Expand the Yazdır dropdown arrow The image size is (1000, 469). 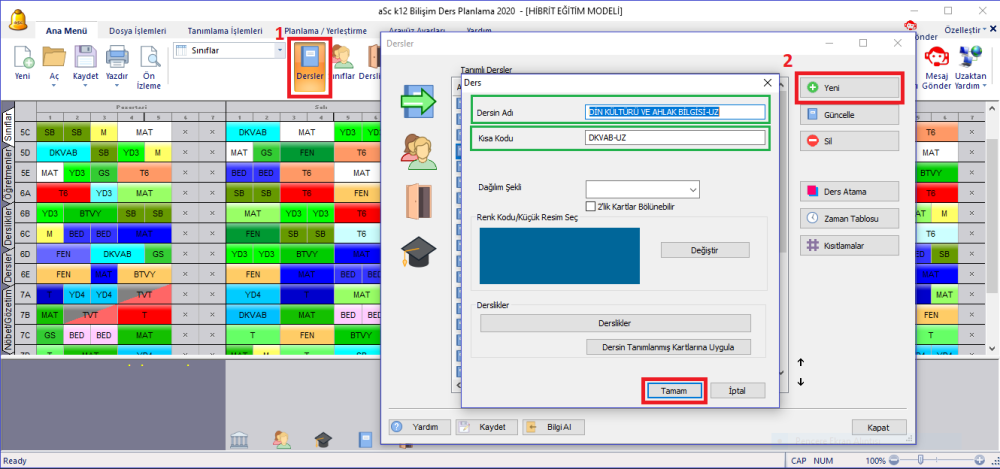pos(117,85)
